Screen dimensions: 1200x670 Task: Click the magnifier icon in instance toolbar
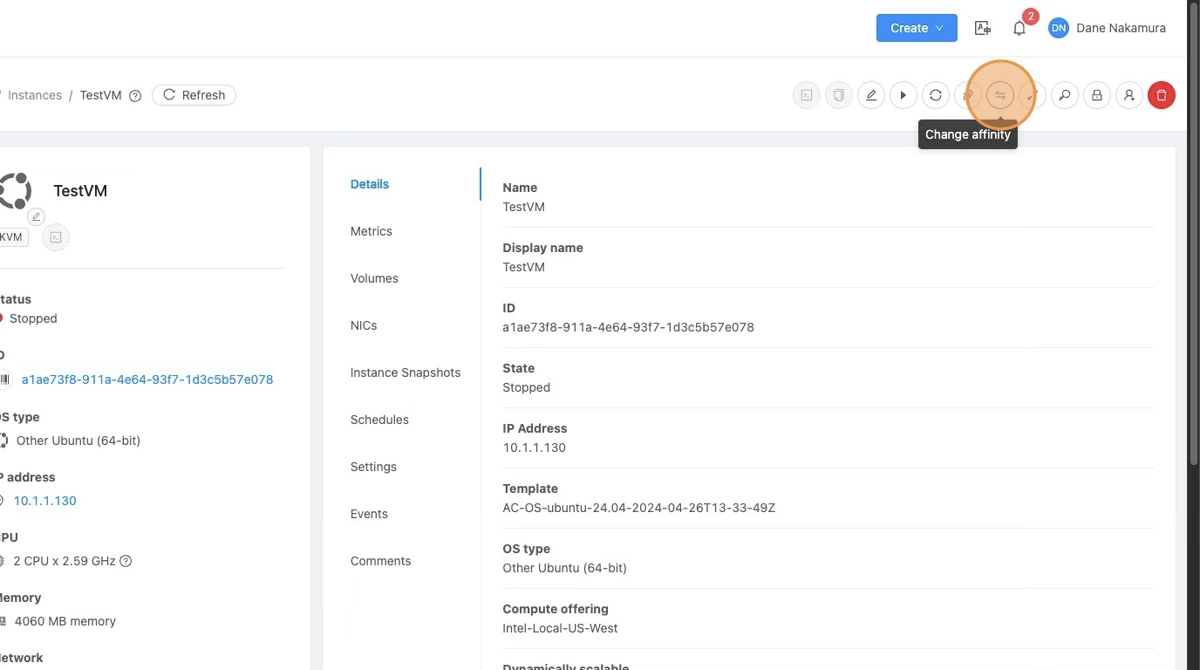(1065, 95)
